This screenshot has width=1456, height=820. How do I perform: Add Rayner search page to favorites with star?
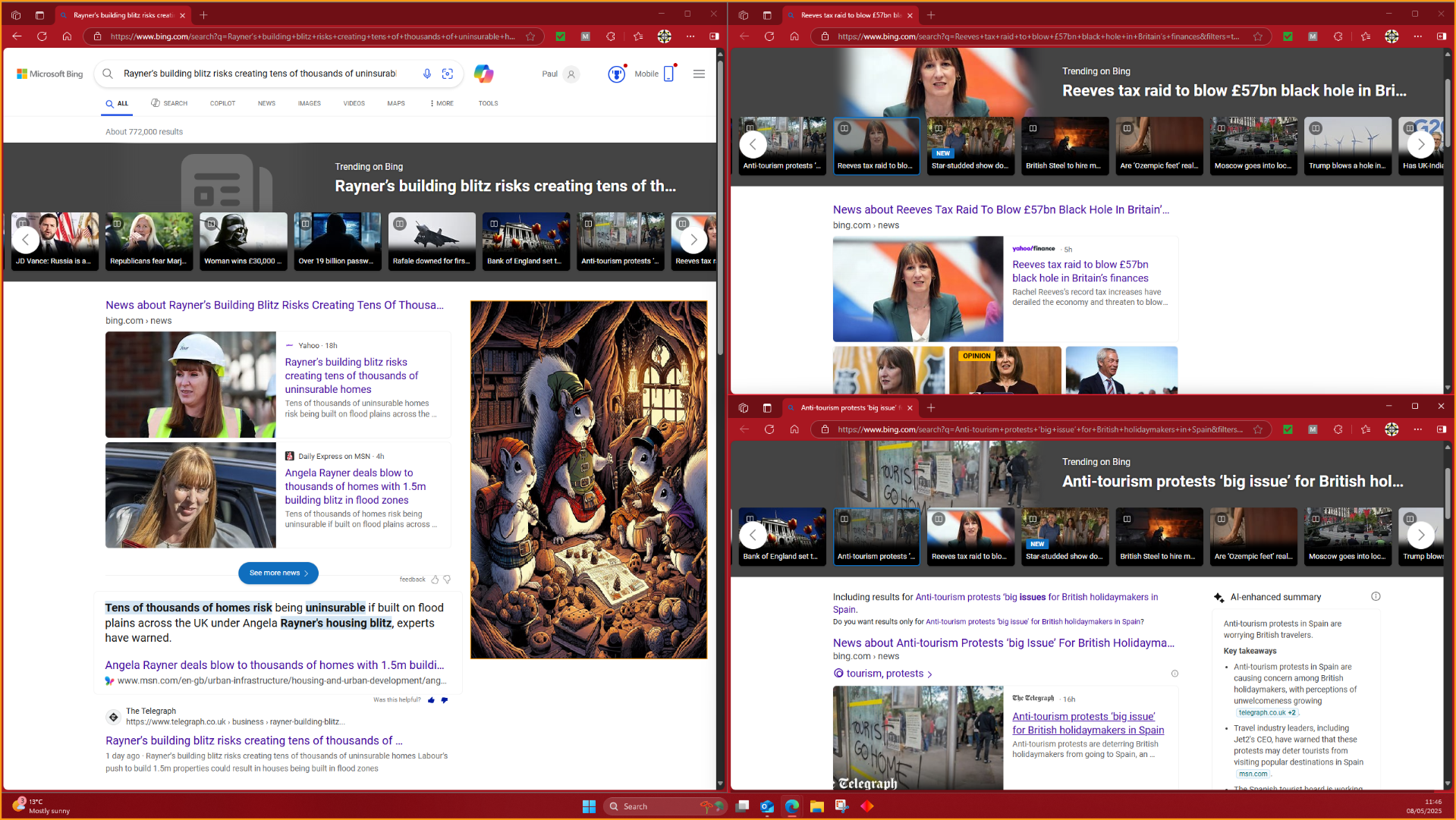(x=530, y=36)
